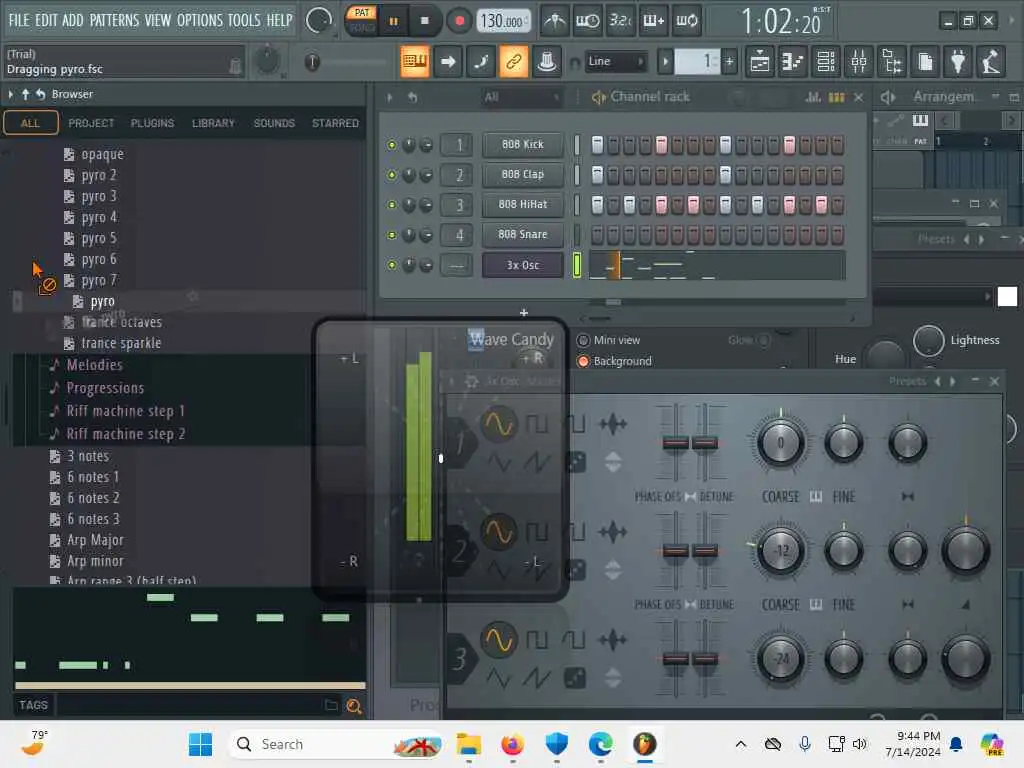1024x768 pixels.
Task: Adjust oscillator 1 COARSE knob
Action: 780,443
